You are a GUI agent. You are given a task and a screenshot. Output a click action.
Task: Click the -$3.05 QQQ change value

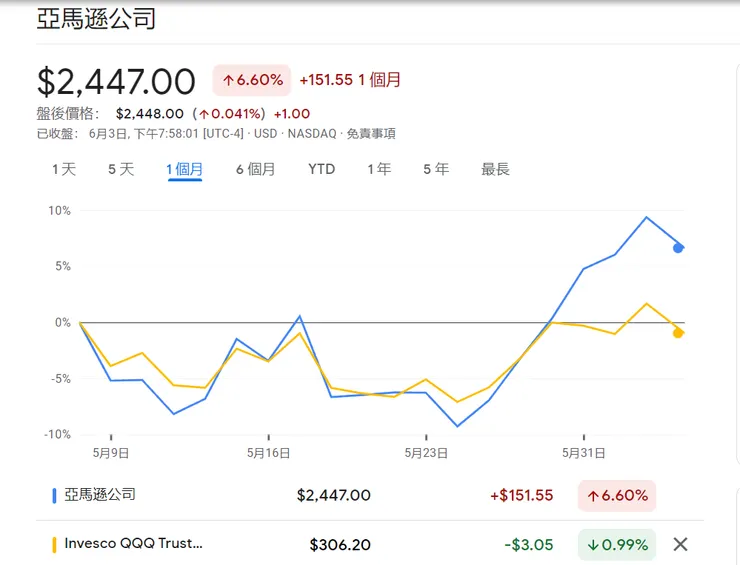tap(529, 545)
